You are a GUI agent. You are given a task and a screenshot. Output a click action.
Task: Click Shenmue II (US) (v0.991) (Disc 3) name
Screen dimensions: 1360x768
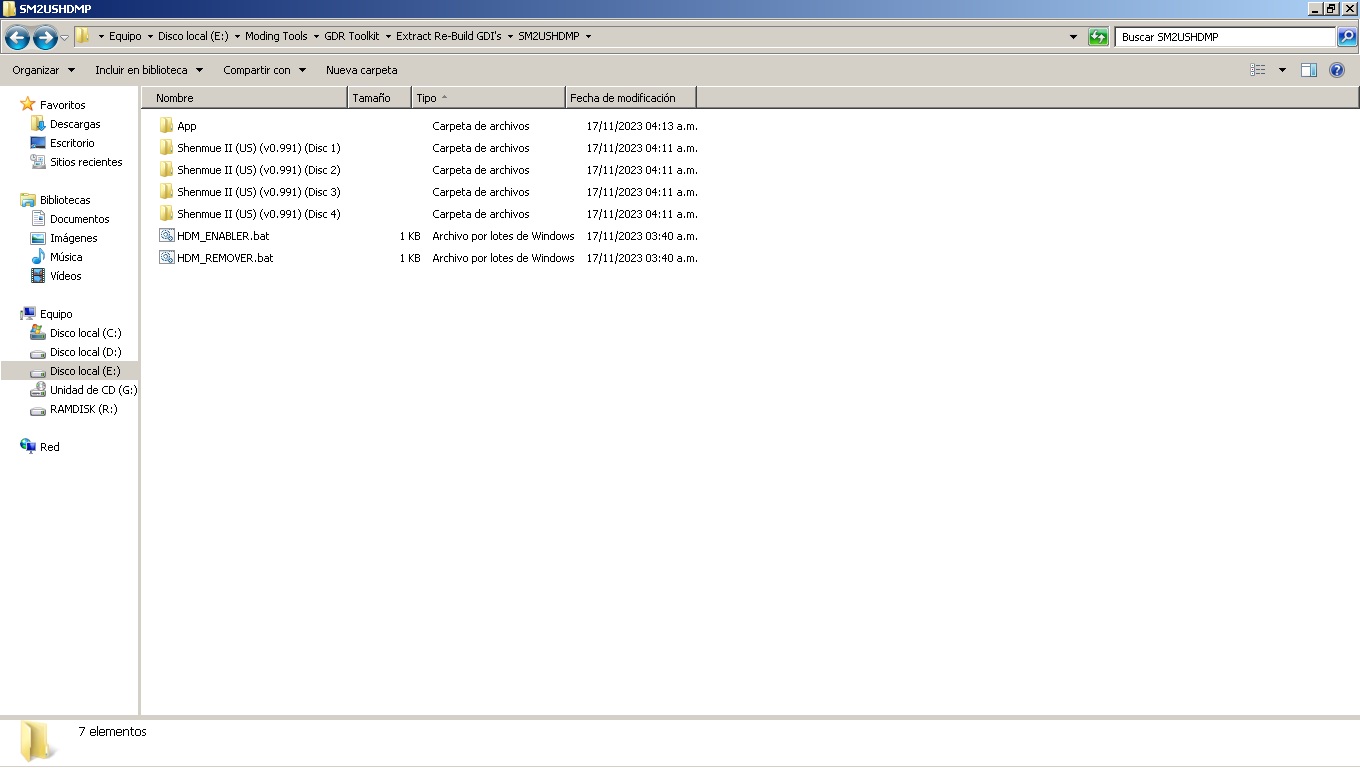point(259,192)
